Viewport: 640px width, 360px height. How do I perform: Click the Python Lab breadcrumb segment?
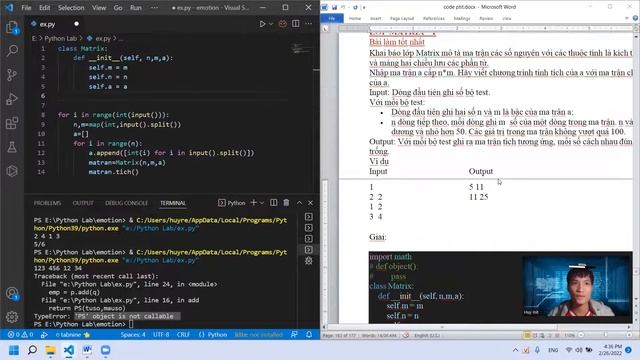tap(60, 38)
